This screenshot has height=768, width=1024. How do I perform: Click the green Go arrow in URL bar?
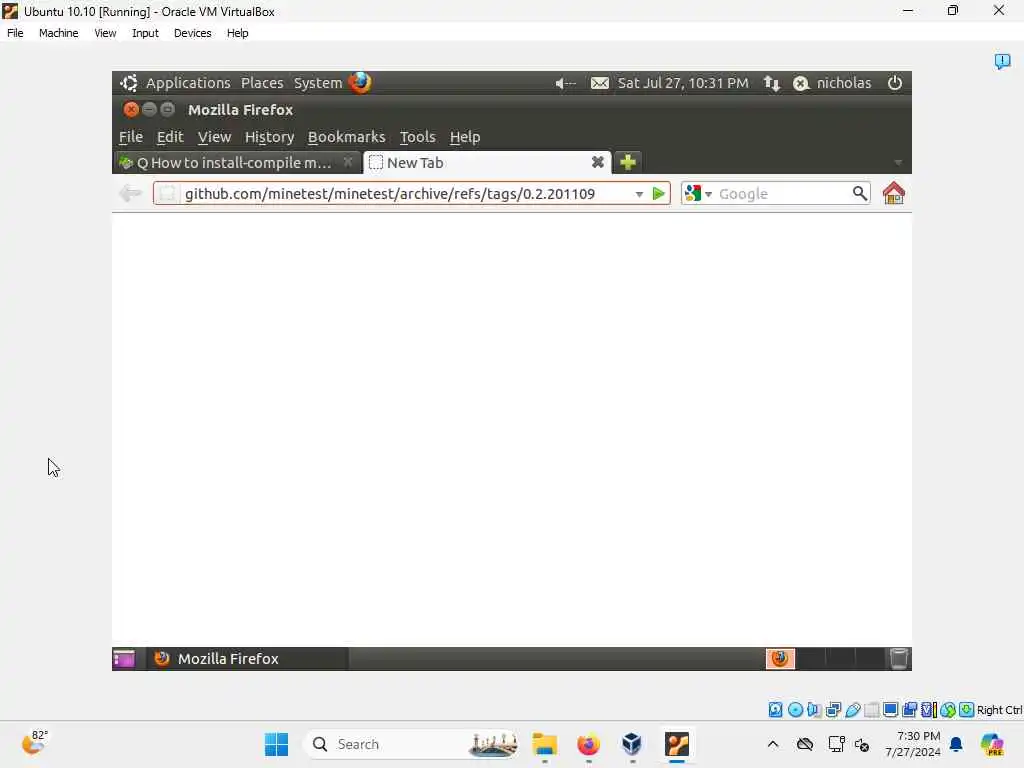coord(658,193)
